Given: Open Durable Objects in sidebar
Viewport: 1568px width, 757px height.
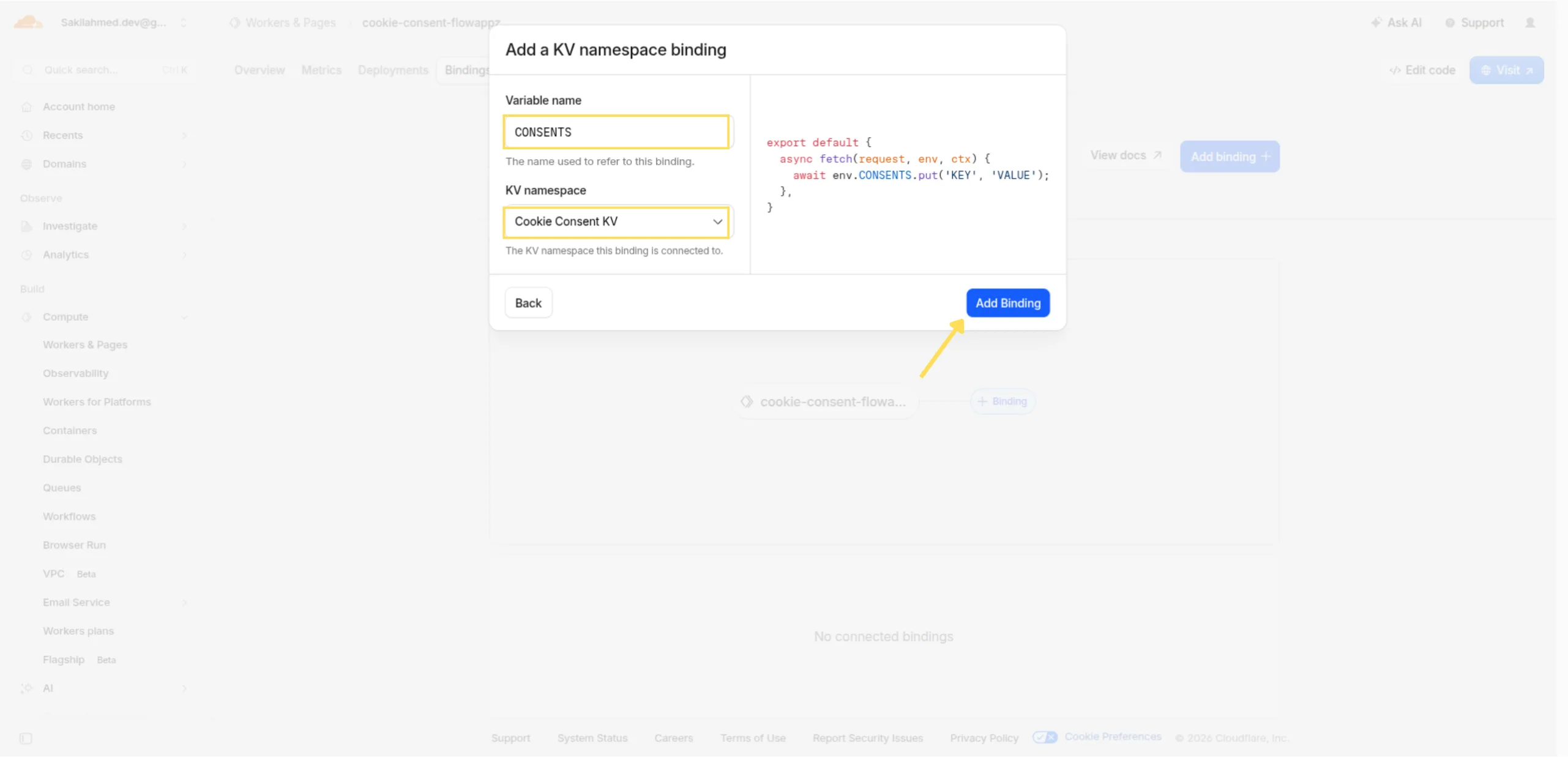Looking at the screenshot, I should [83, 459].
